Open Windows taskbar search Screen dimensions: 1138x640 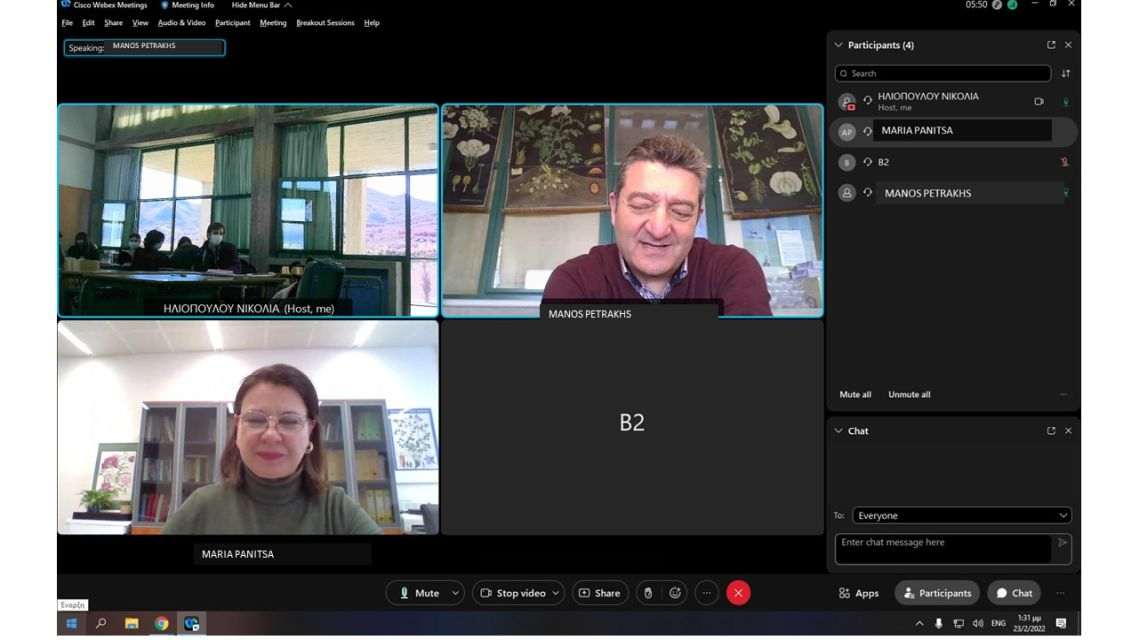(102, 623)
